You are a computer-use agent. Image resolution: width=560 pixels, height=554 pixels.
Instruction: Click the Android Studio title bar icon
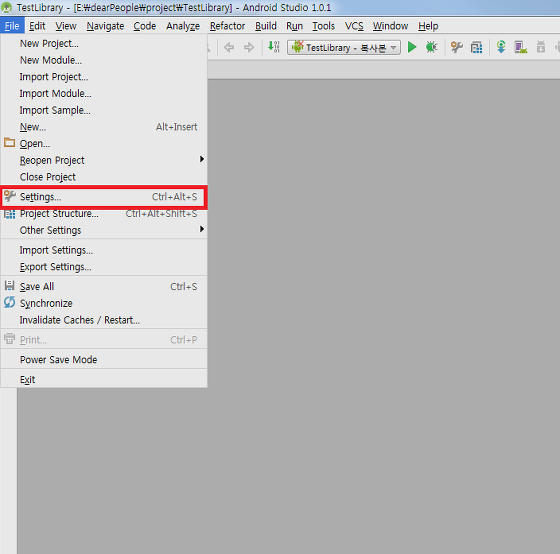(x=6, y=7)
